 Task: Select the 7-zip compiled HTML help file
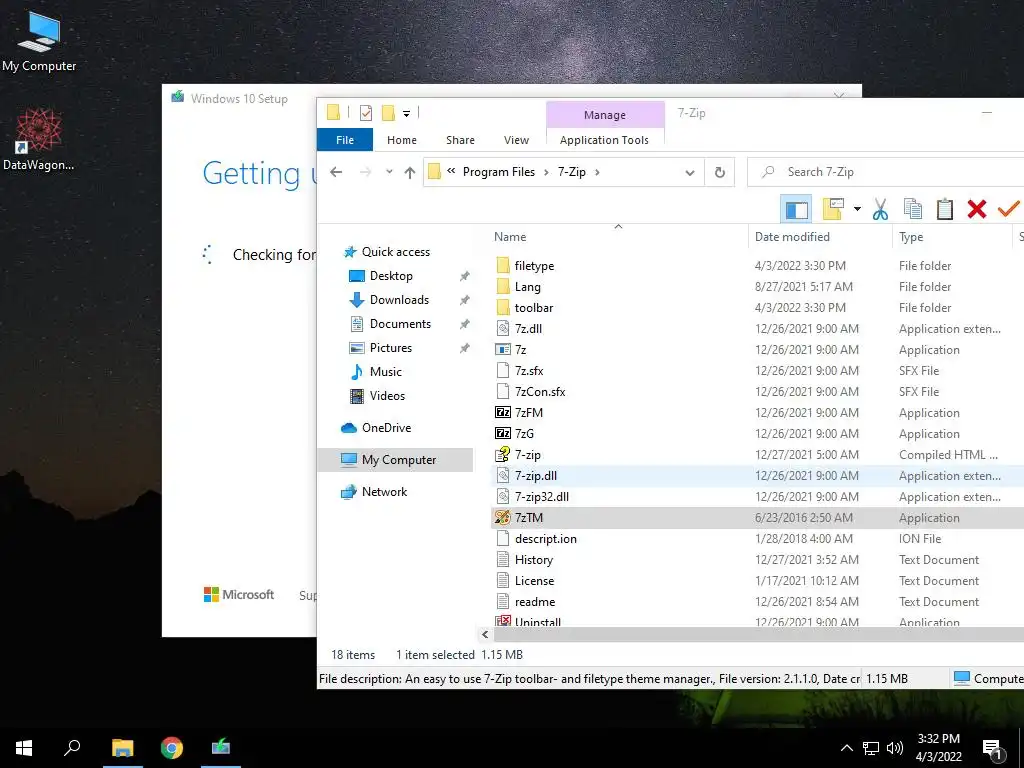pos(527,455)
